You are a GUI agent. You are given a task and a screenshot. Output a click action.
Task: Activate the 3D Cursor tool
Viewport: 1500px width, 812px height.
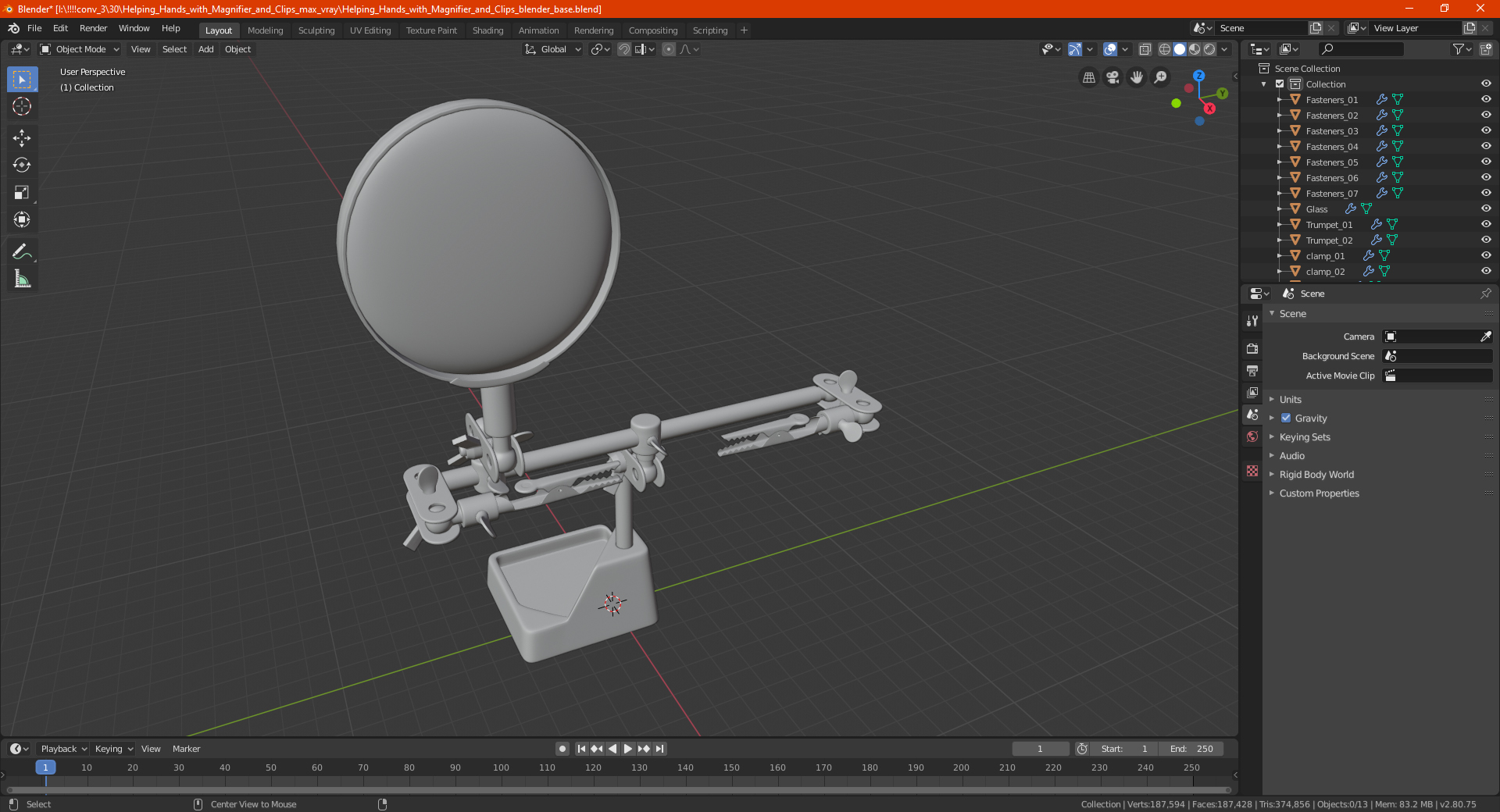click(x=22, y=107)
